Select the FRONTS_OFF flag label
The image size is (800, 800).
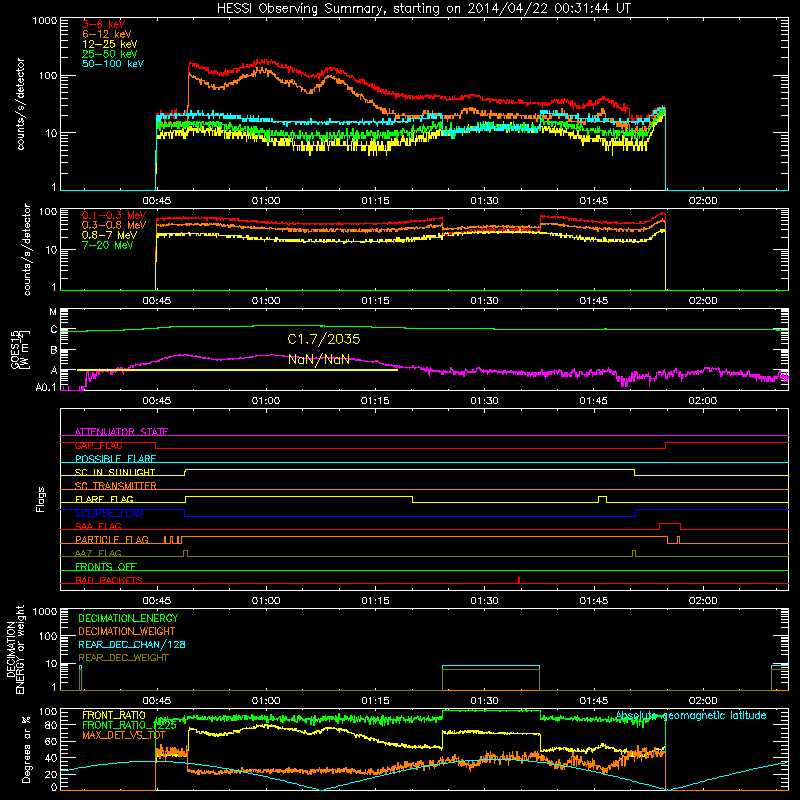pos(106,567)
